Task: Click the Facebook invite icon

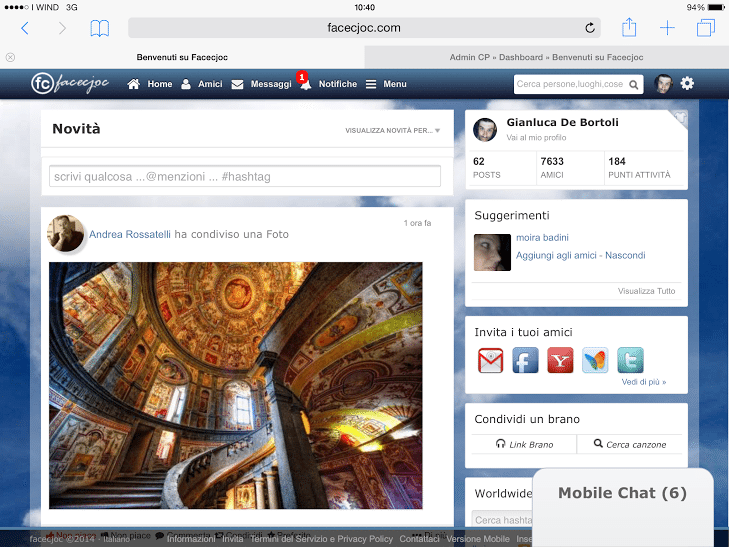Action: (525, 360)
